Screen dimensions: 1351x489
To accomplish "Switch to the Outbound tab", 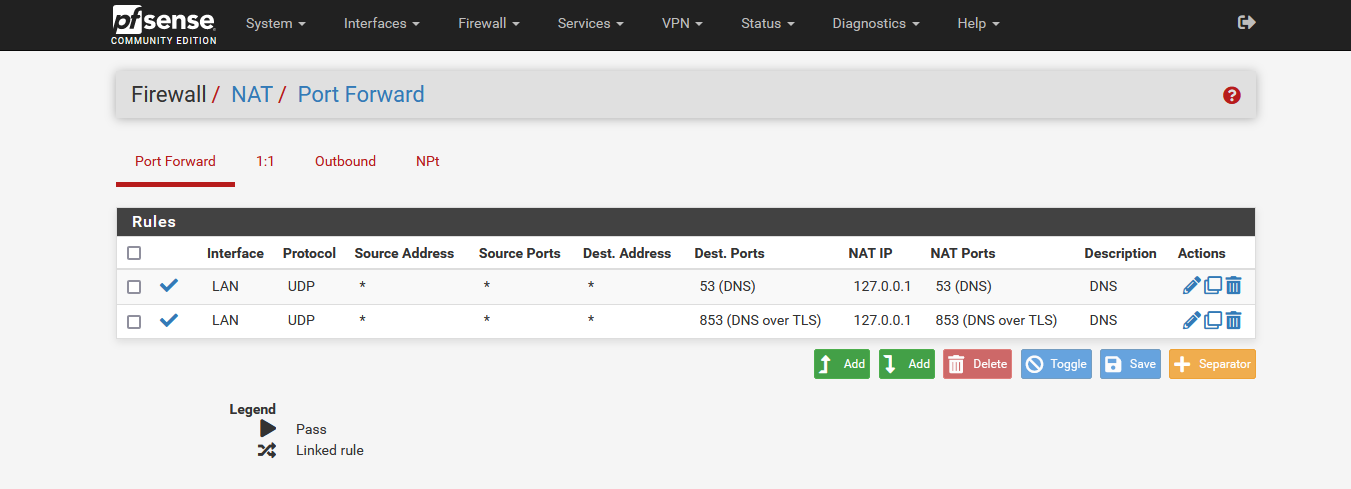I will [345, 161].
